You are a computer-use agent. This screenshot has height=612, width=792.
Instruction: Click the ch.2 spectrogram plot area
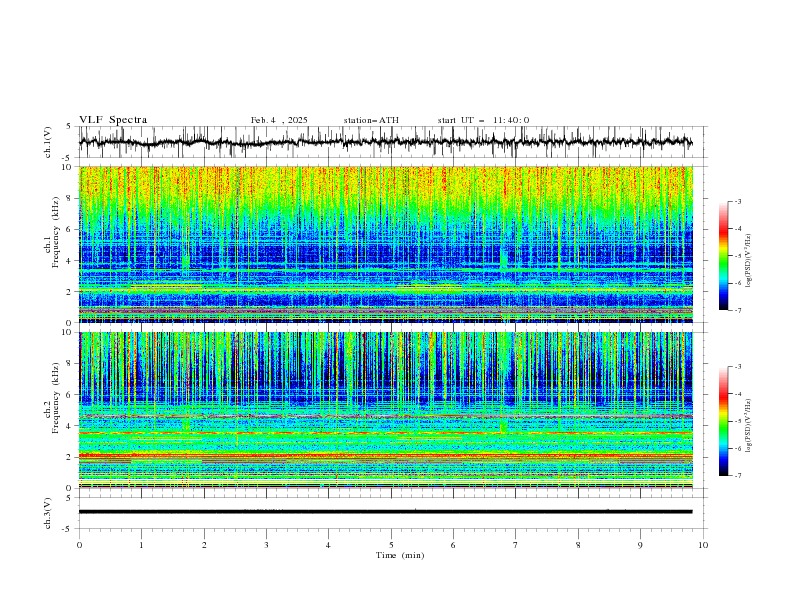[385, 410]
